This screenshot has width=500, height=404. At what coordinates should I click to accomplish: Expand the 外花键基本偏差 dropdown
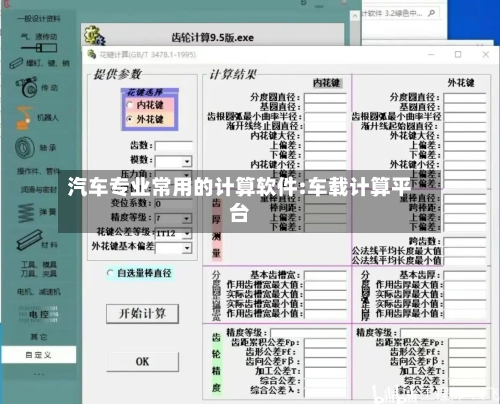187,248
